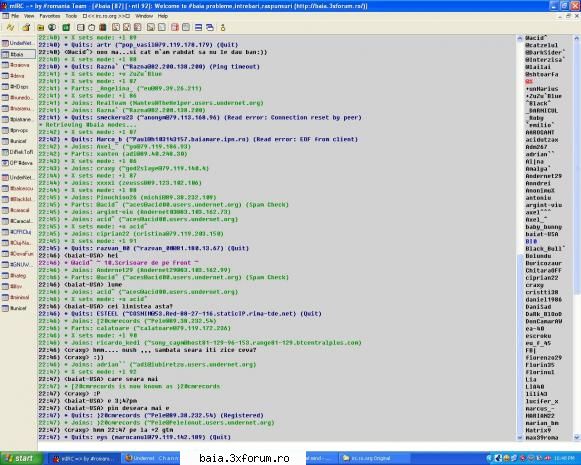Select nick ciprian22 in the nick list

[x=542, y=278]
